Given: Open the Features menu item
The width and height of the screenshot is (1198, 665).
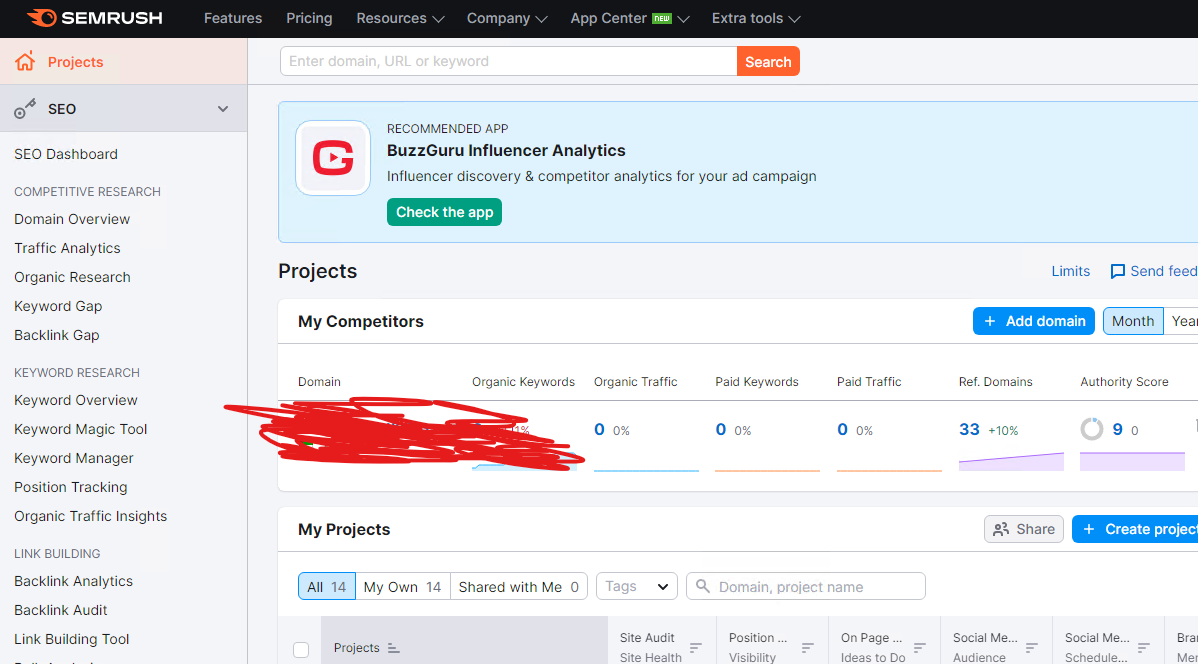Looking at the screenshot, I should coord(233,18).
